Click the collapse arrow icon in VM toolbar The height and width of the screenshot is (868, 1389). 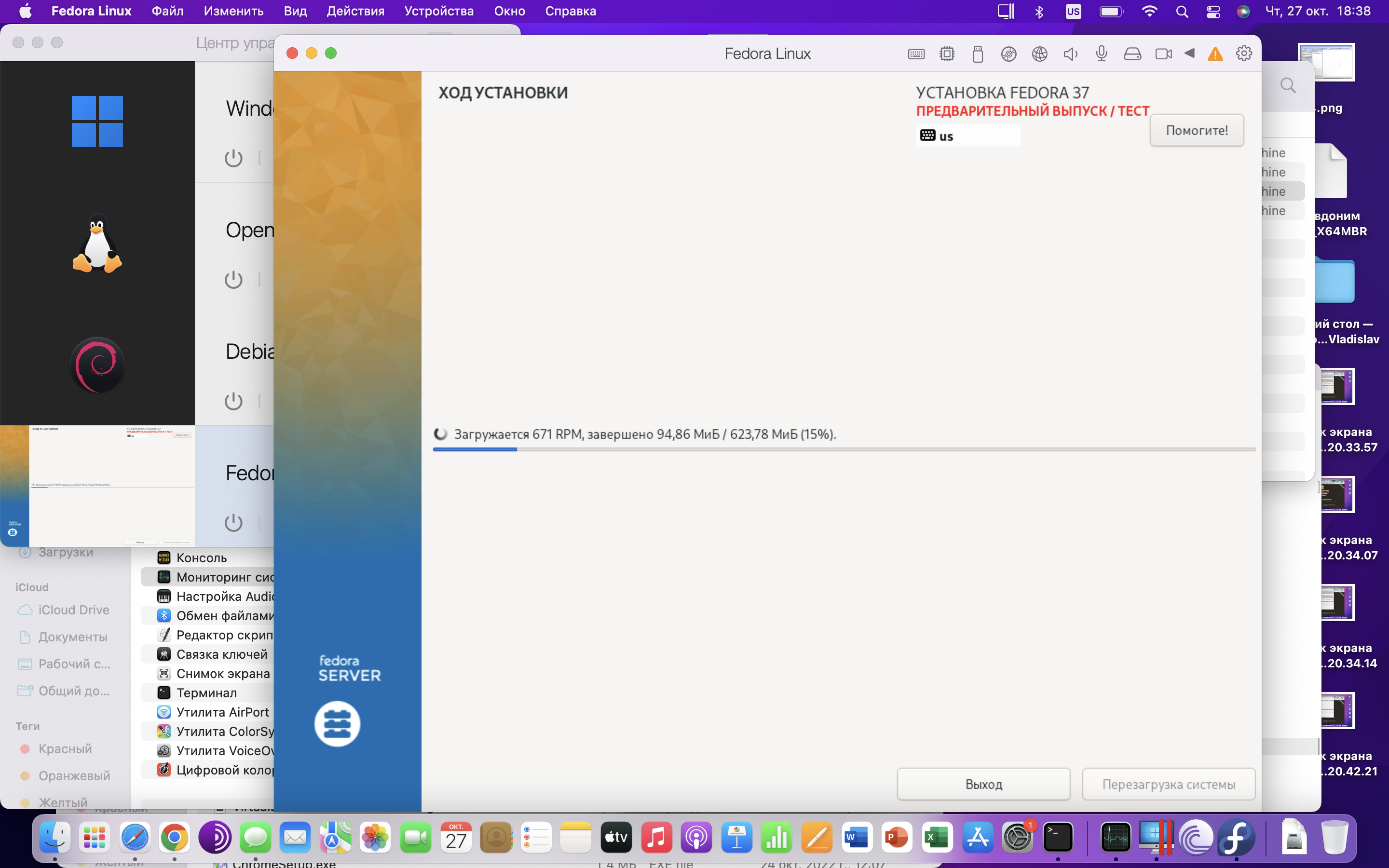click(x=1189, y=54)
